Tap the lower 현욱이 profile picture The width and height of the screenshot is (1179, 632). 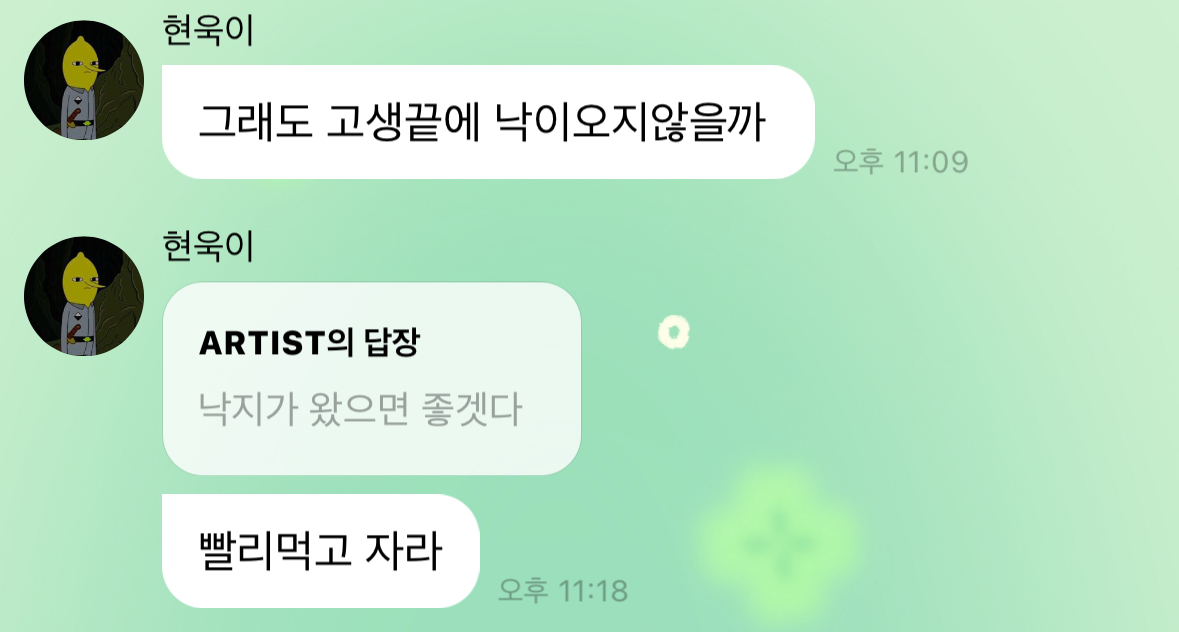(83, 296)
